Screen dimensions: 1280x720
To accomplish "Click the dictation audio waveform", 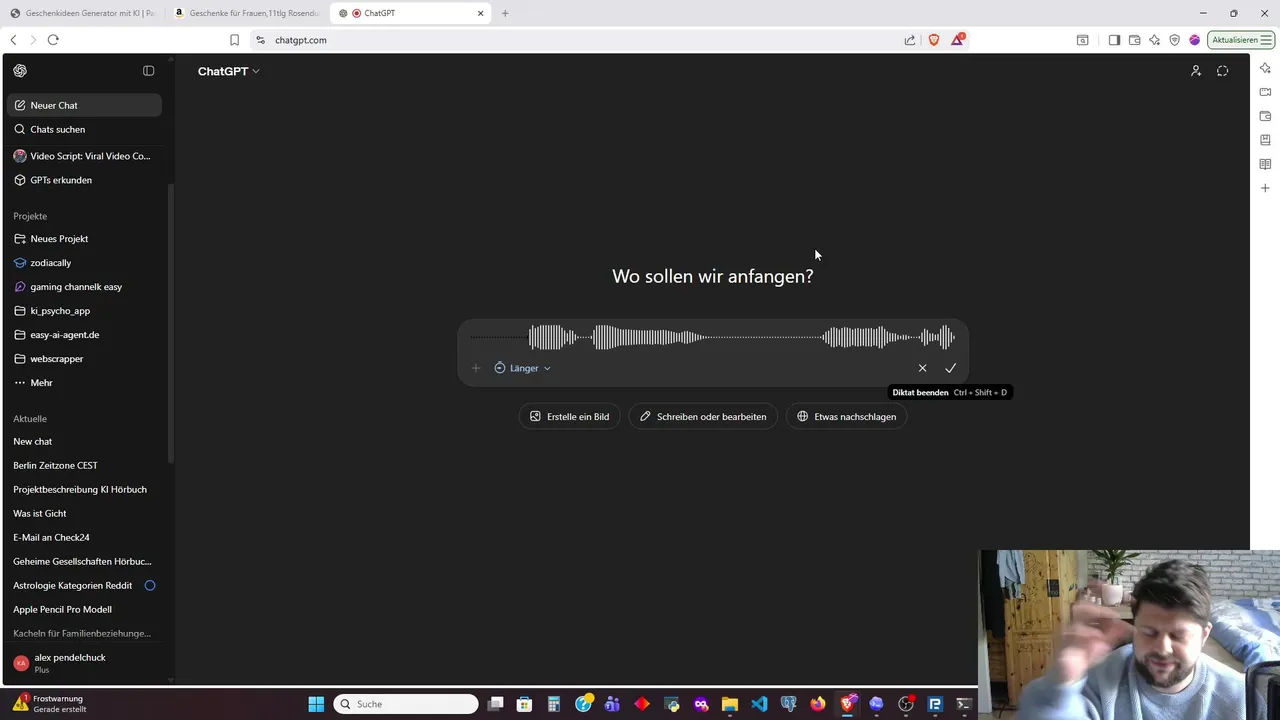I will pos(712,337).
